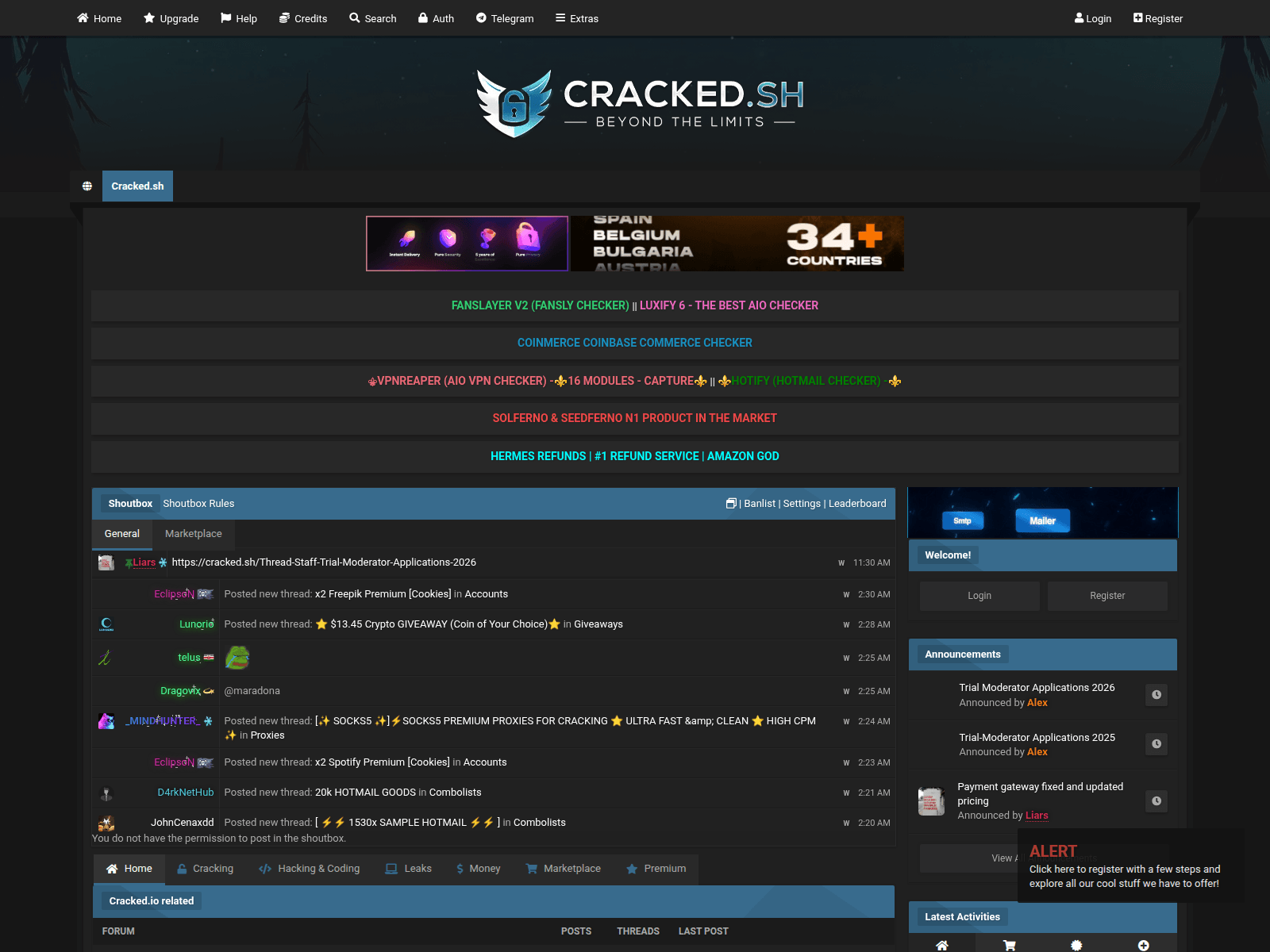Open Credits via the coins icon
The height and width of the screenshot is (952, 1270).
click(284, 18)
